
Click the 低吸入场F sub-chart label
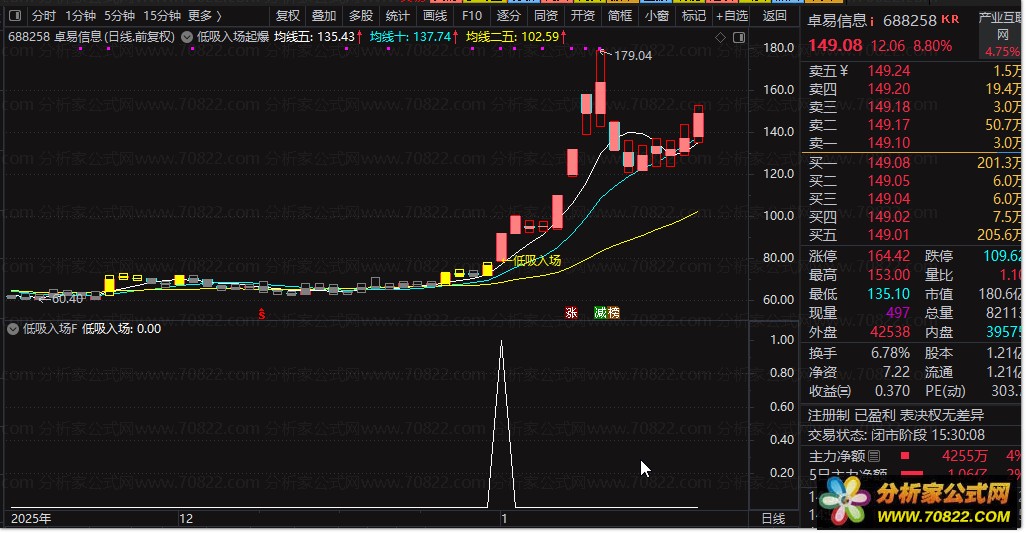point(50,329)
